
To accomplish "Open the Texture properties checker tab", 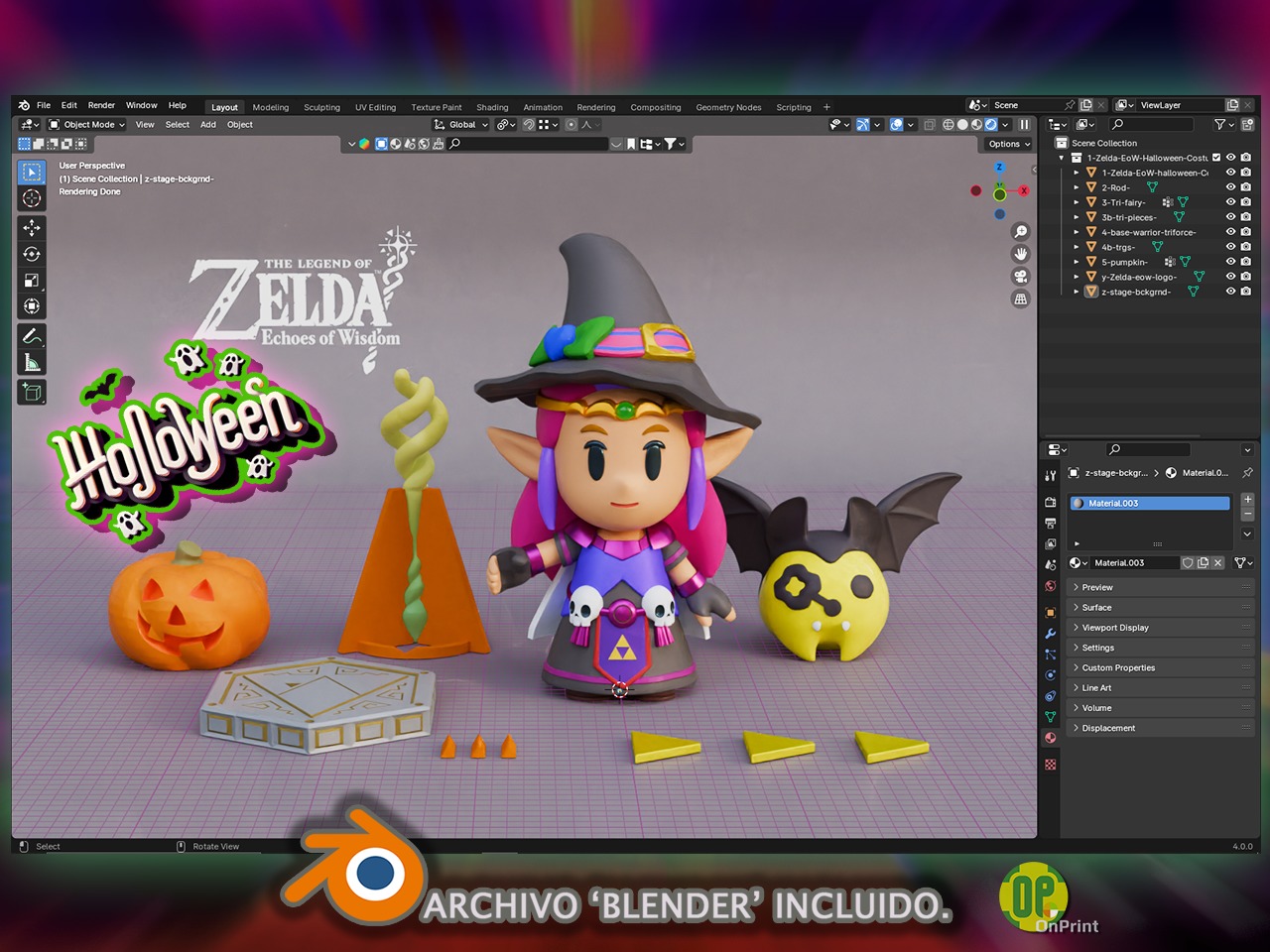I will point(1050,765).
